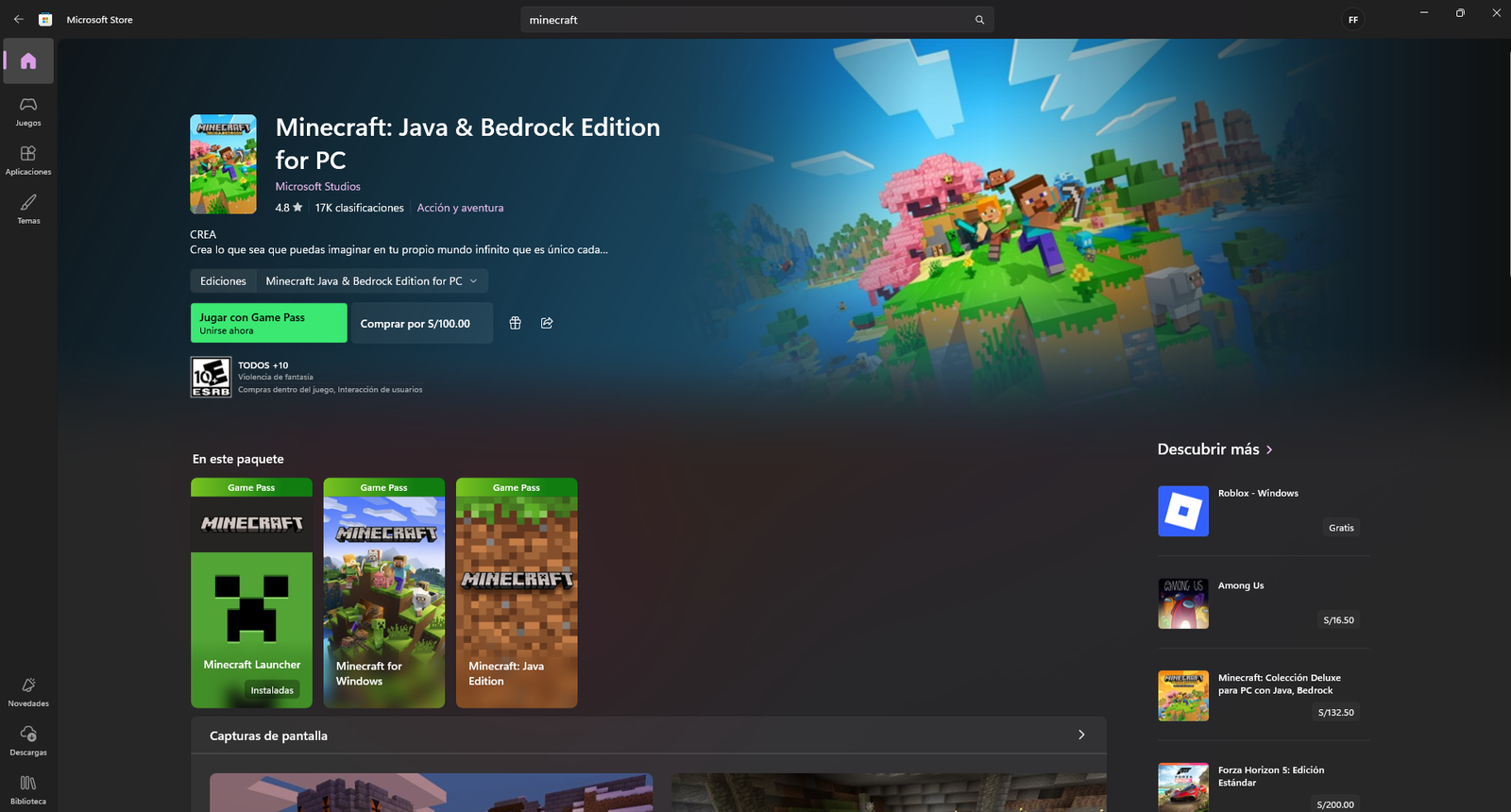This screenshot has width=1511, height=812.
Task: Click Jugar con Game Pass button
Action: coord(268,323)
